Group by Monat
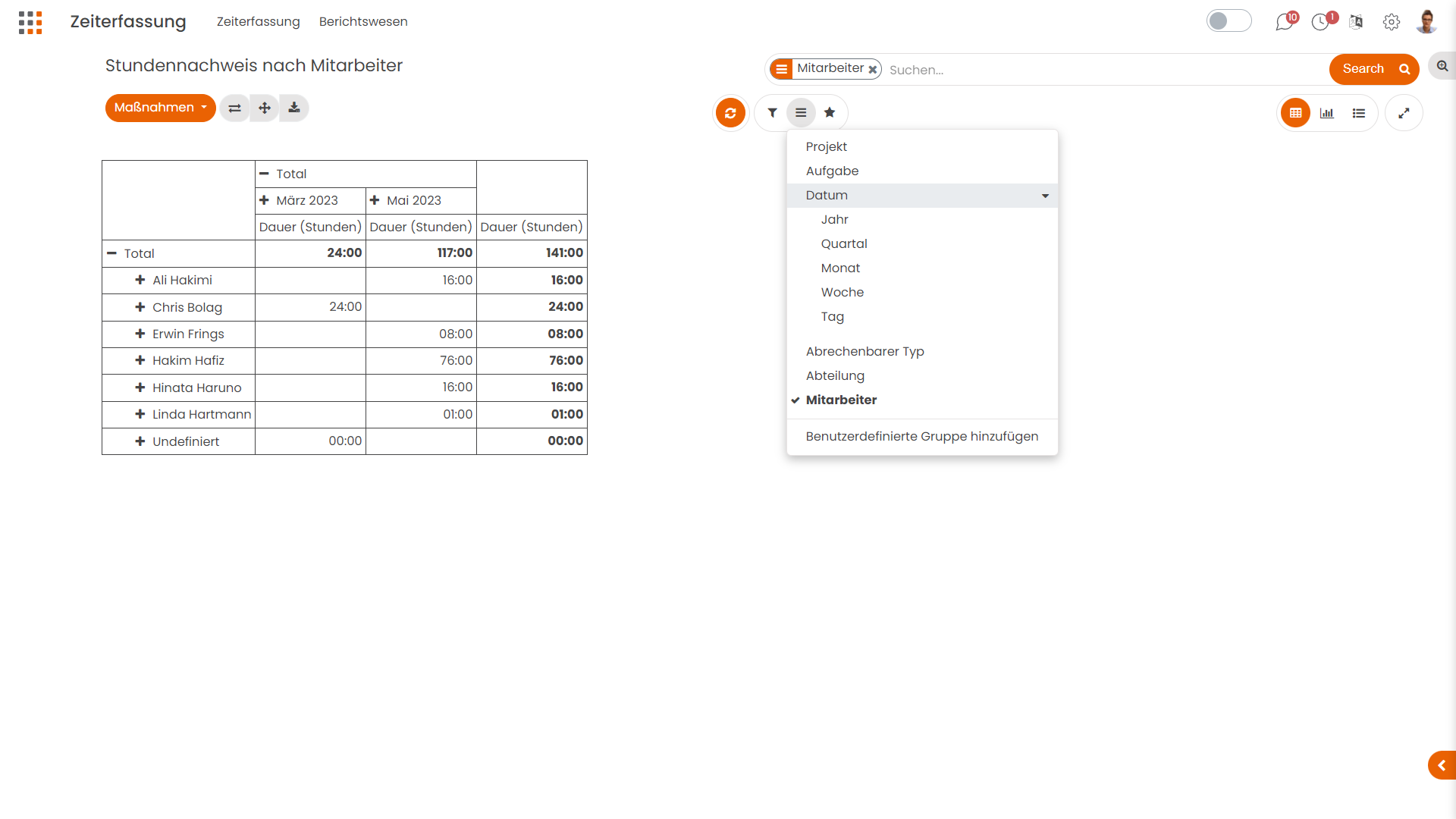 coord(922,268)
